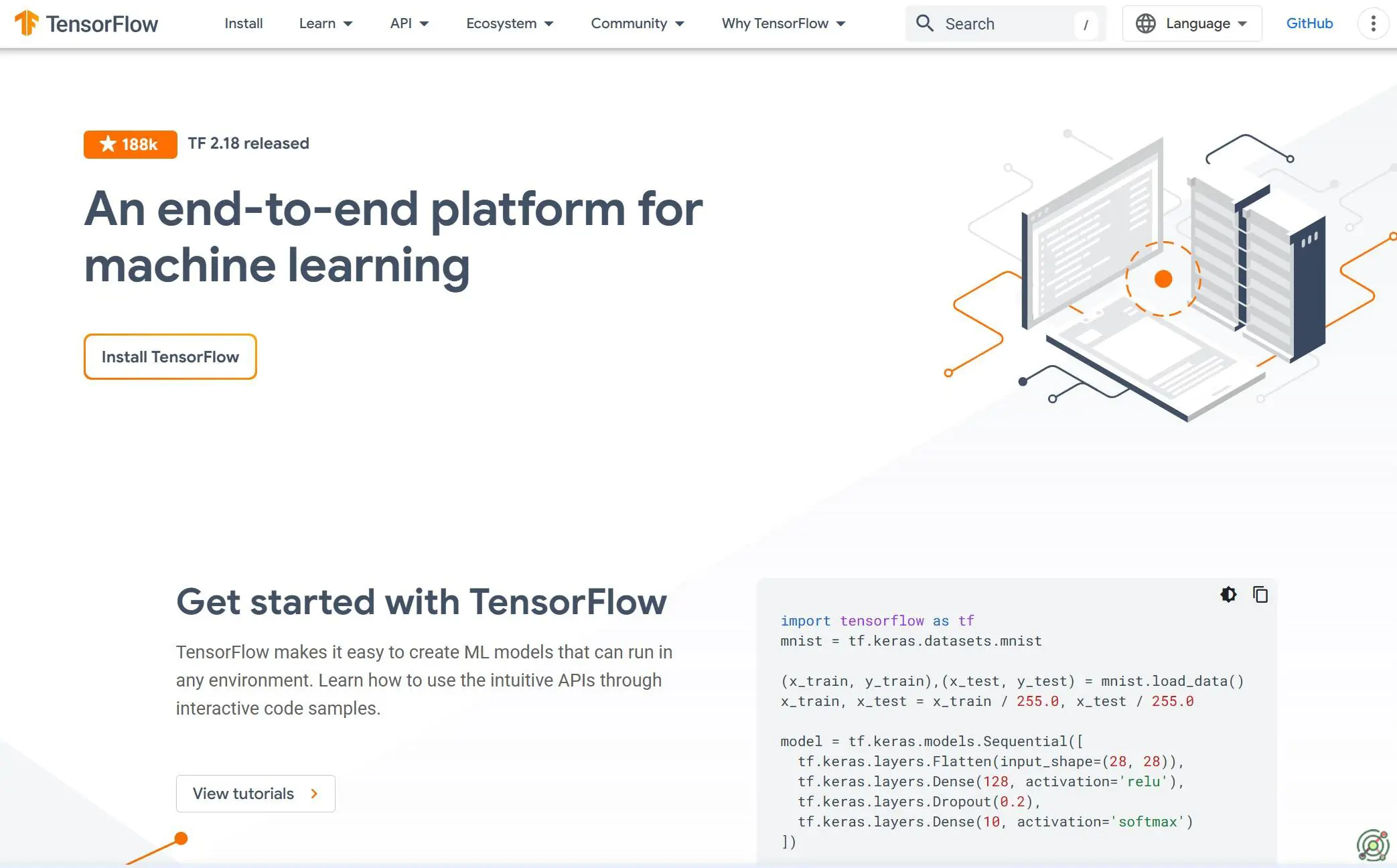Click the TensorFlow wordmark
This screenshot has height=868, width=1397.
click(102, 24)
